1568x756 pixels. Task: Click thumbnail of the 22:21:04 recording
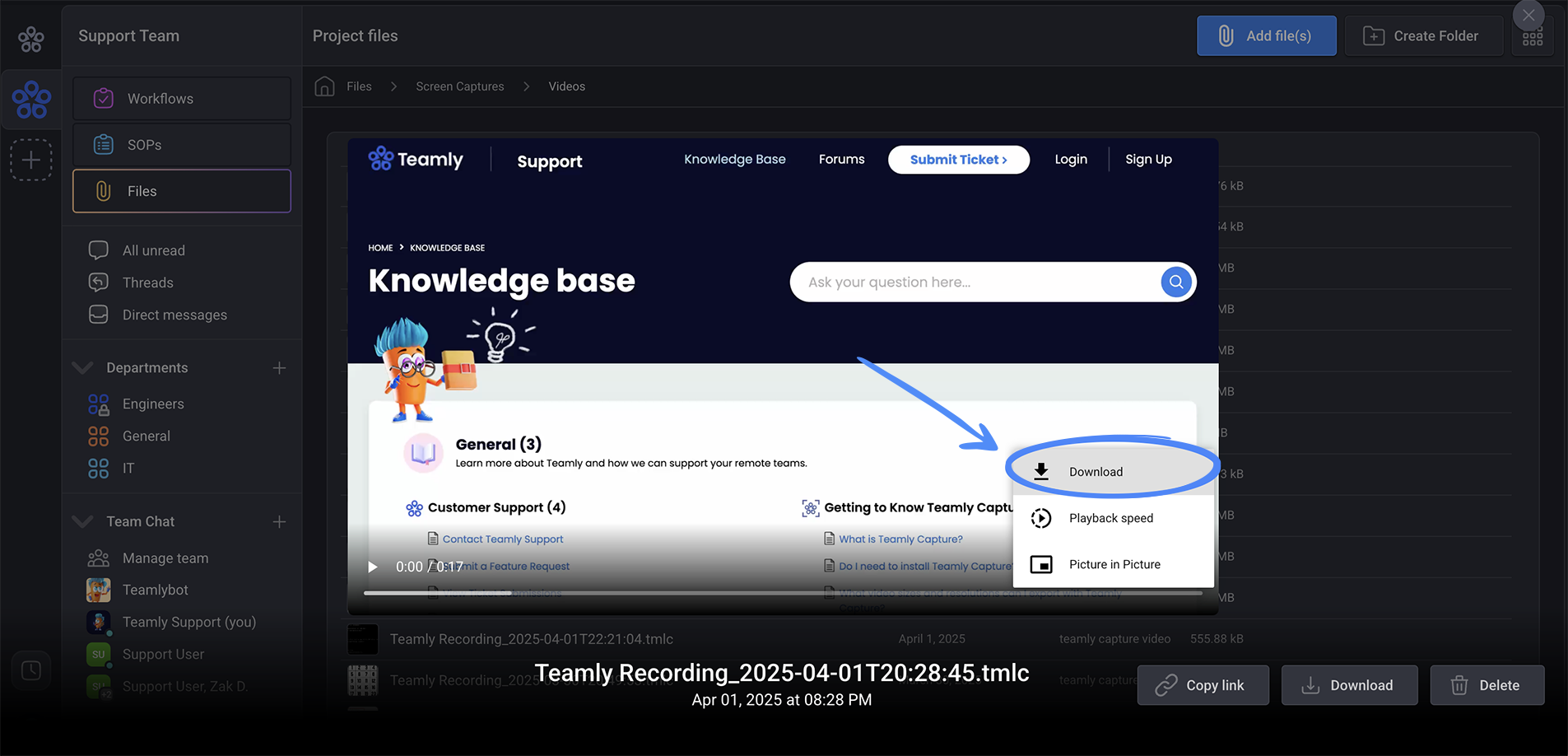[x=363, y=639]
